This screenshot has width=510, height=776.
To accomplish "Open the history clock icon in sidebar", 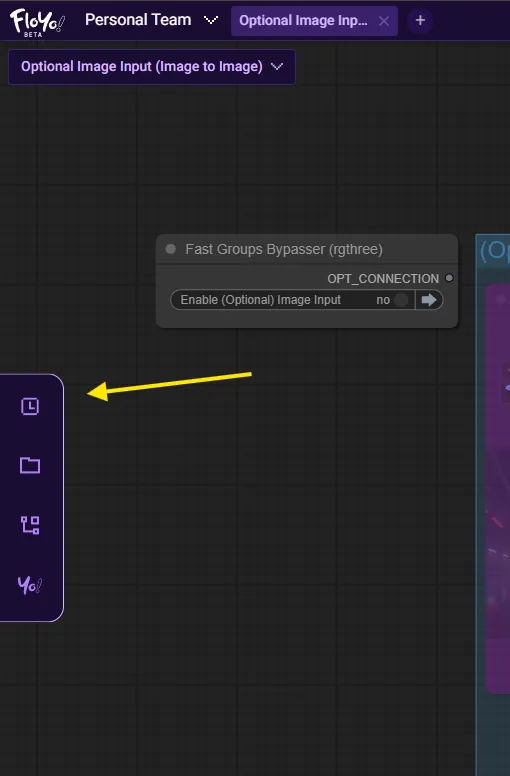I will (x=30, y=406).
